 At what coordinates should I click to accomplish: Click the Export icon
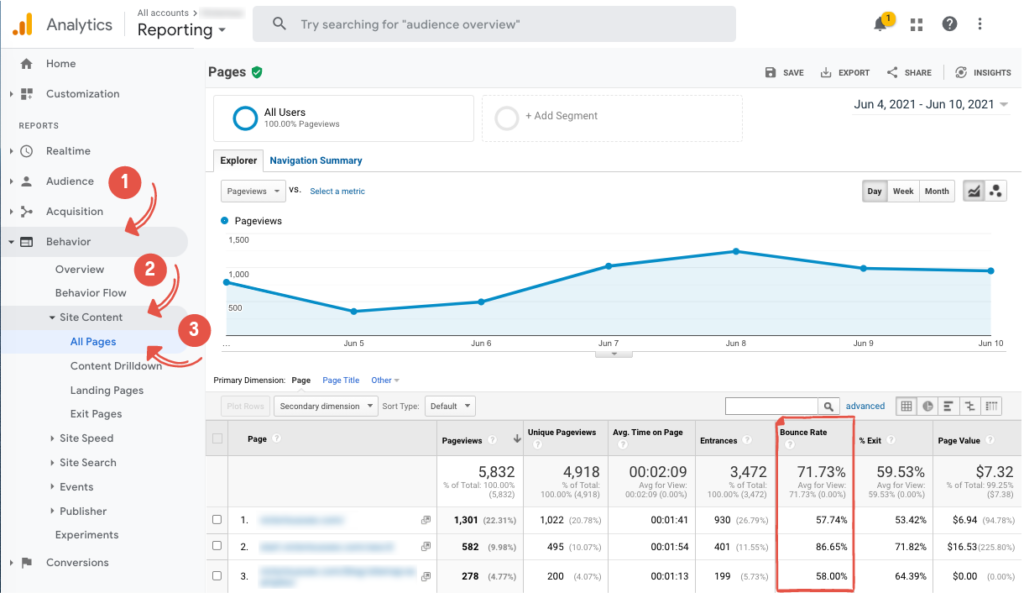(x=826, y=73)
